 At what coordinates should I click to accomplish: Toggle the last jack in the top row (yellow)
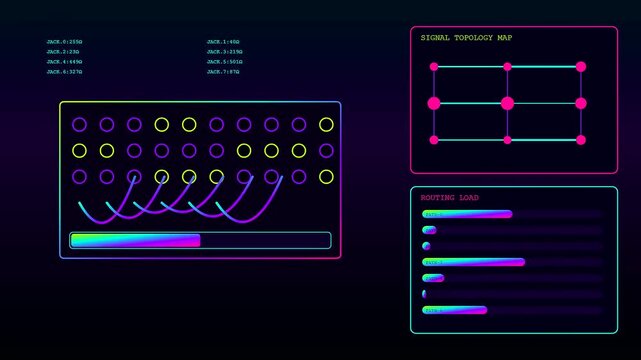pos(326,125)
